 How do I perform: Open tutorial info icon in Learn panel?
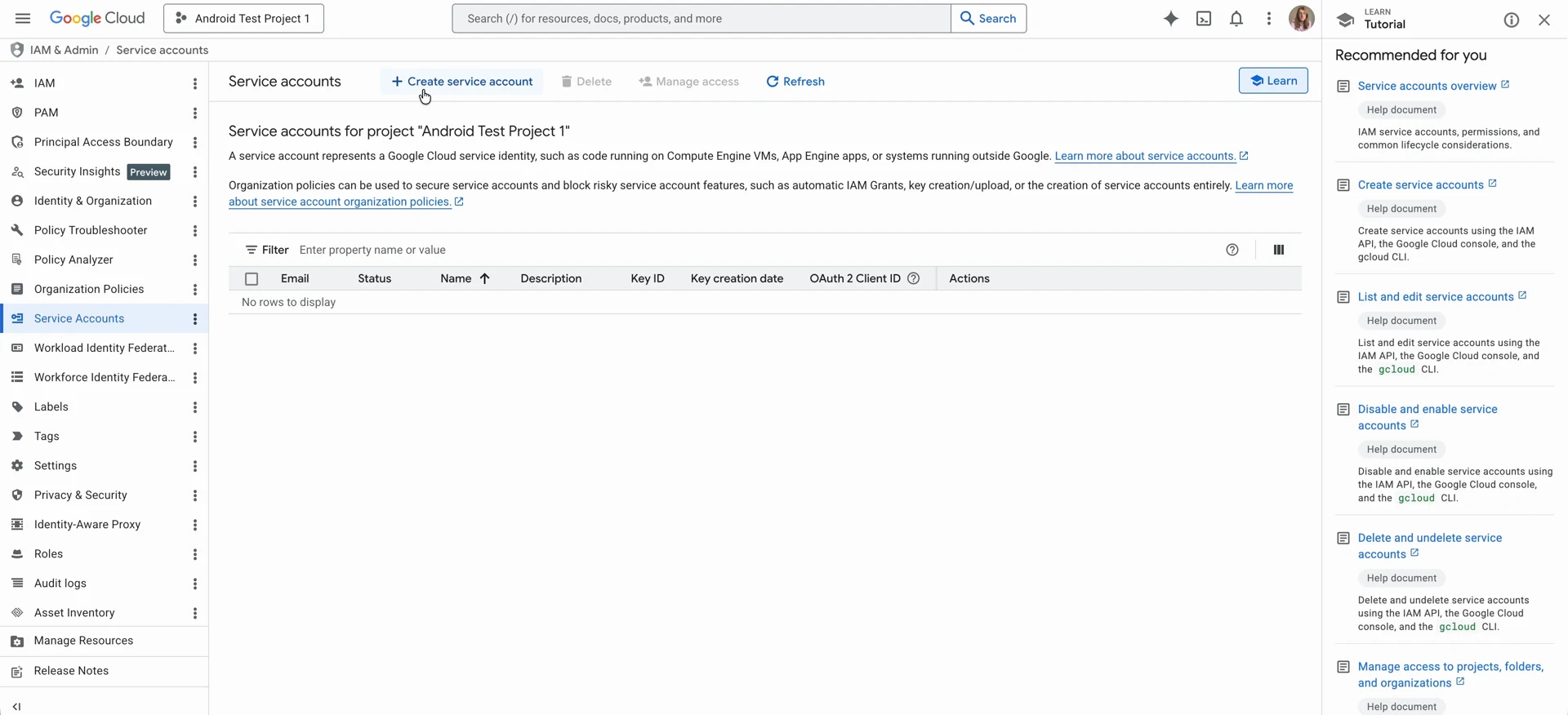[1512, 20]
